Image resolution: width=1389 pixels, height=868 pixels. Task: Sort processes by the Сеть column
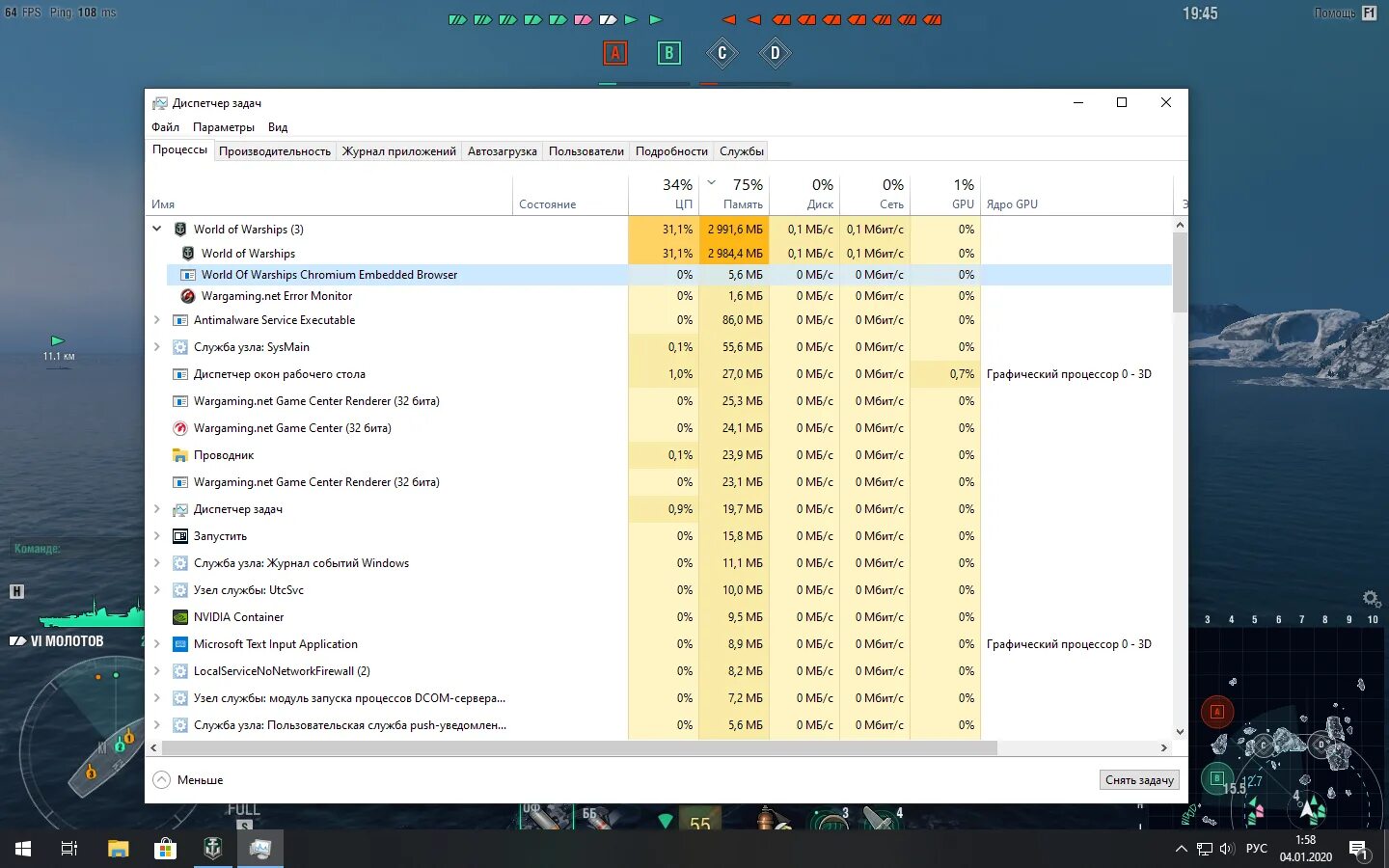(875, 194)
